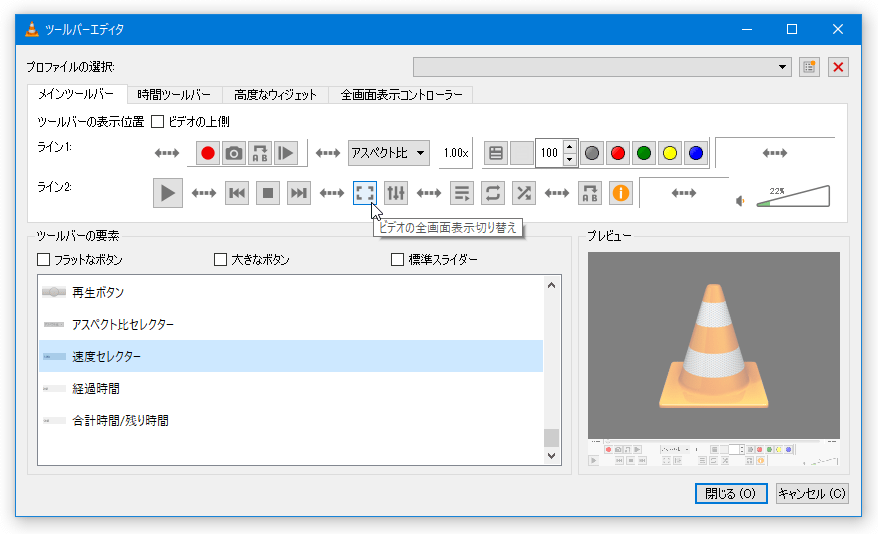Click the red X delete profile button

[x=838, y=67]
